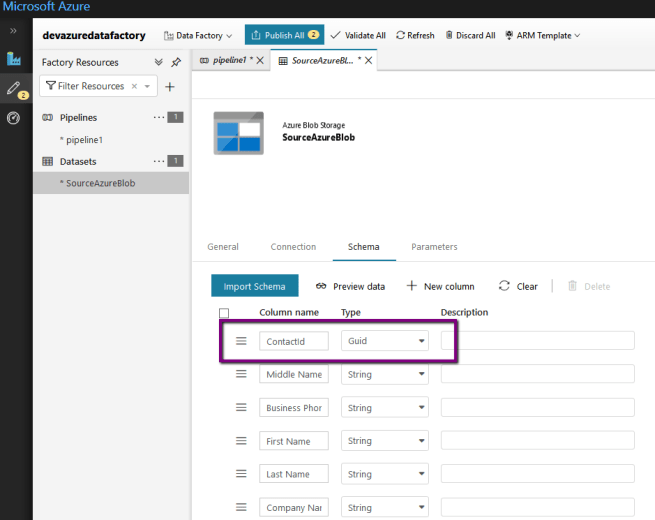Click the Data Factory overview icon in sidebar
Image resolution: width=655 pixels, height=520 pixels.
coord(14,60)
